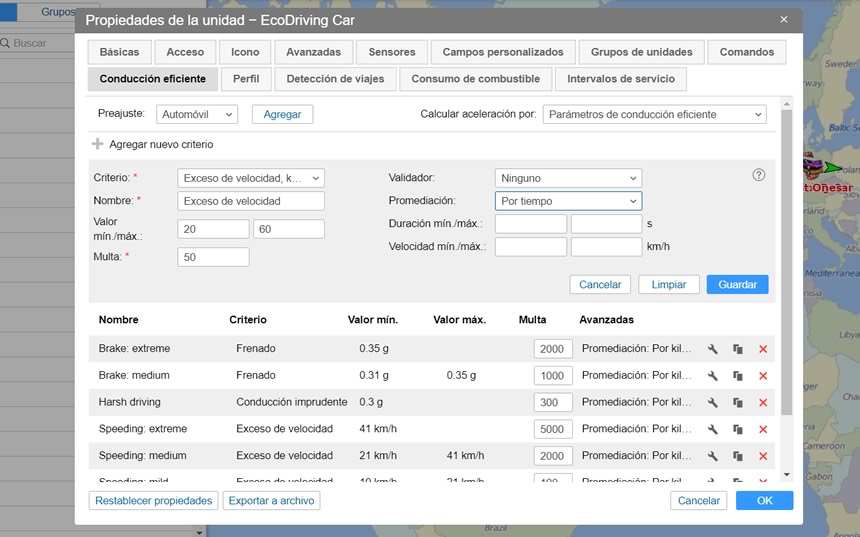The image size is (860, 537).
Task: Duplicate the 'Speeding: medium' criterion
Action: [x=738, y=456]
